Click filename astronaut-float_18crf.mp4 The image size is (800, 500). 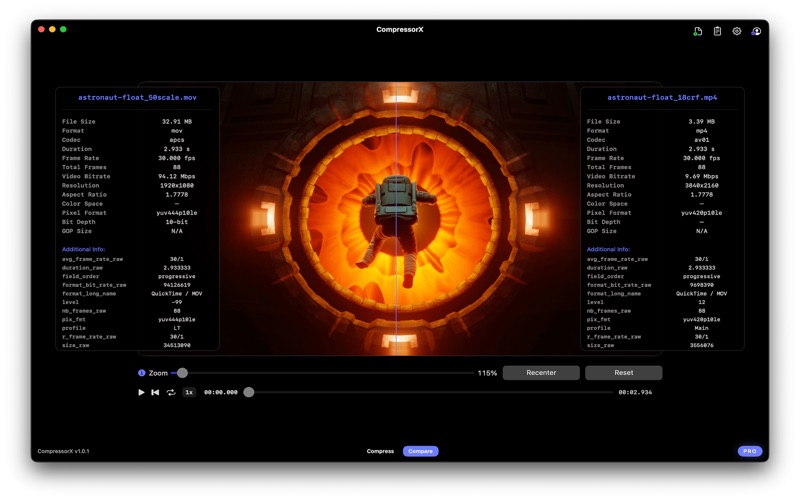coord(662,97)
